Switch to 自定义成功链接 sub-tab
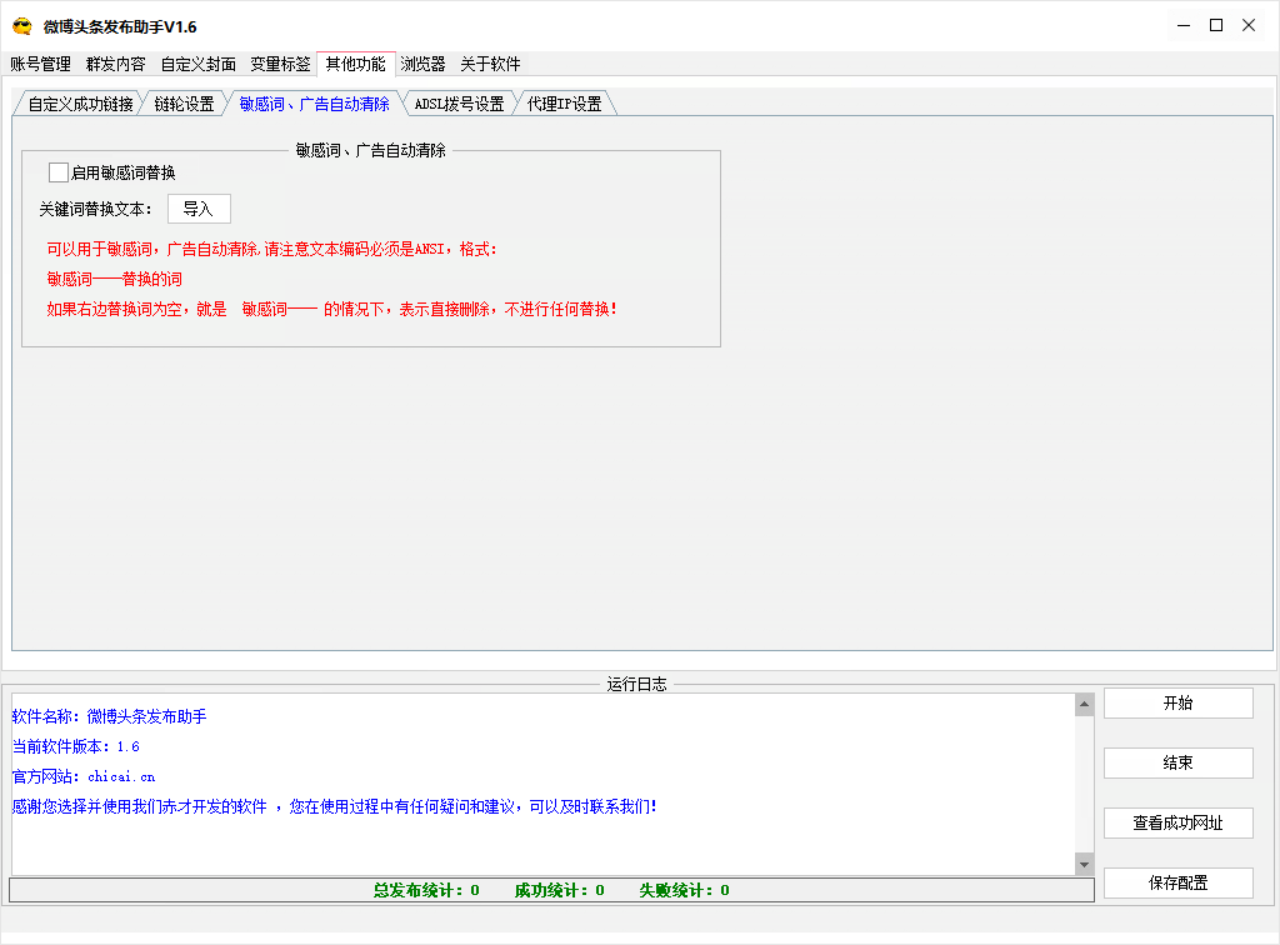The width and height of the screenshot is (1280, 945). coord(80,104)
